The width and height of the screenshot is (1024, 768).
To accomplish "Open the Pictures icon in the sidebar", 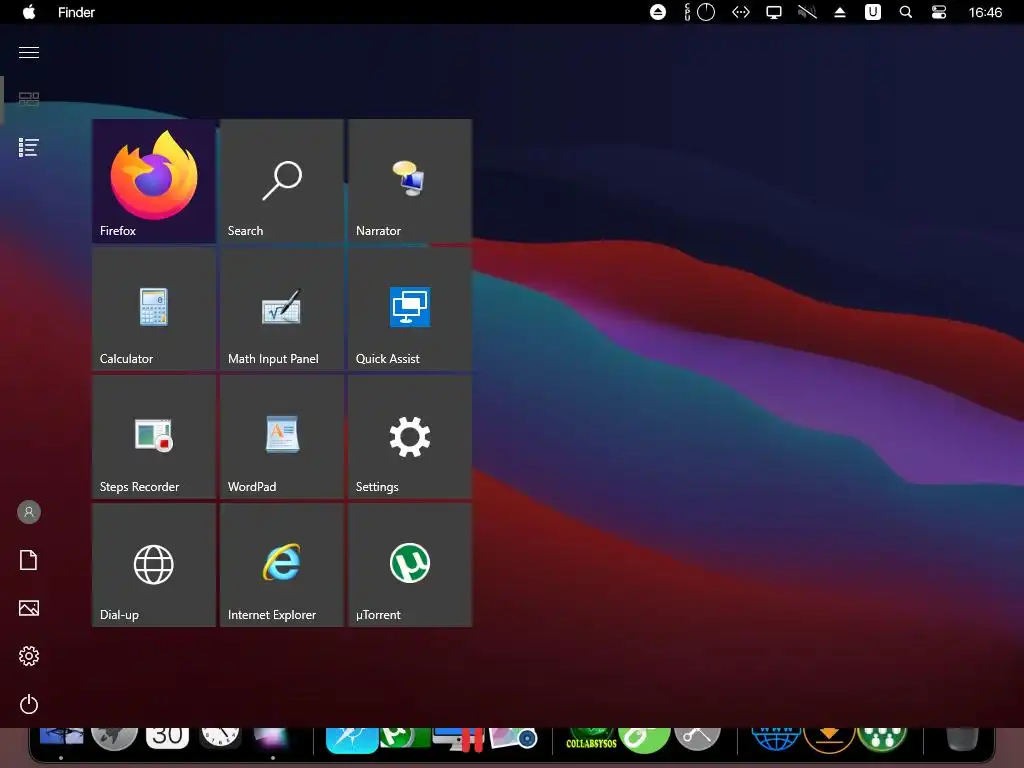I will [x=29, y=608].
